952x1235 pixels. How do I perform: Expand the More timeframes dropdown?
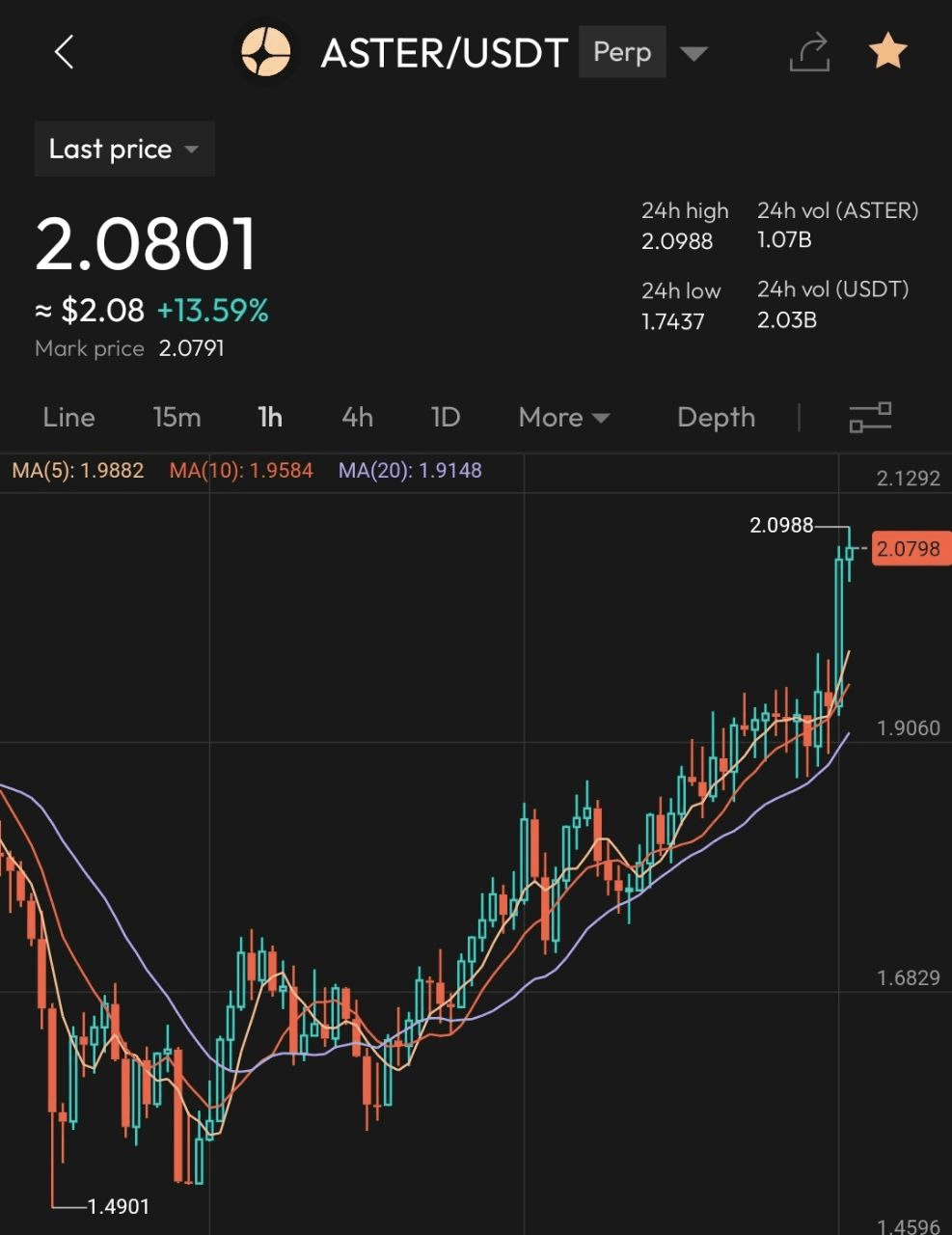[563, 417]
